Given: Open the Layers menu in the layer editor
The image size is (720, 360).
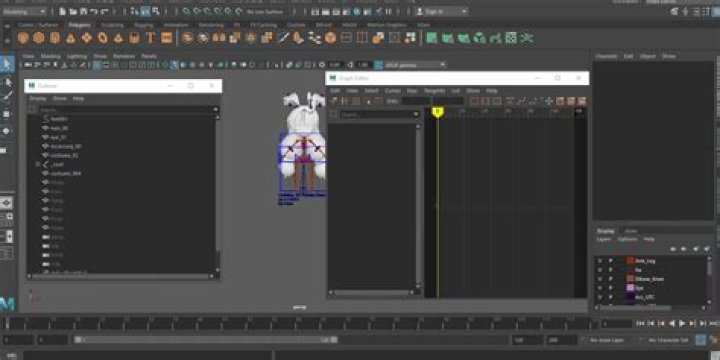Looking at the screenshot, I should tap(604, 239).
